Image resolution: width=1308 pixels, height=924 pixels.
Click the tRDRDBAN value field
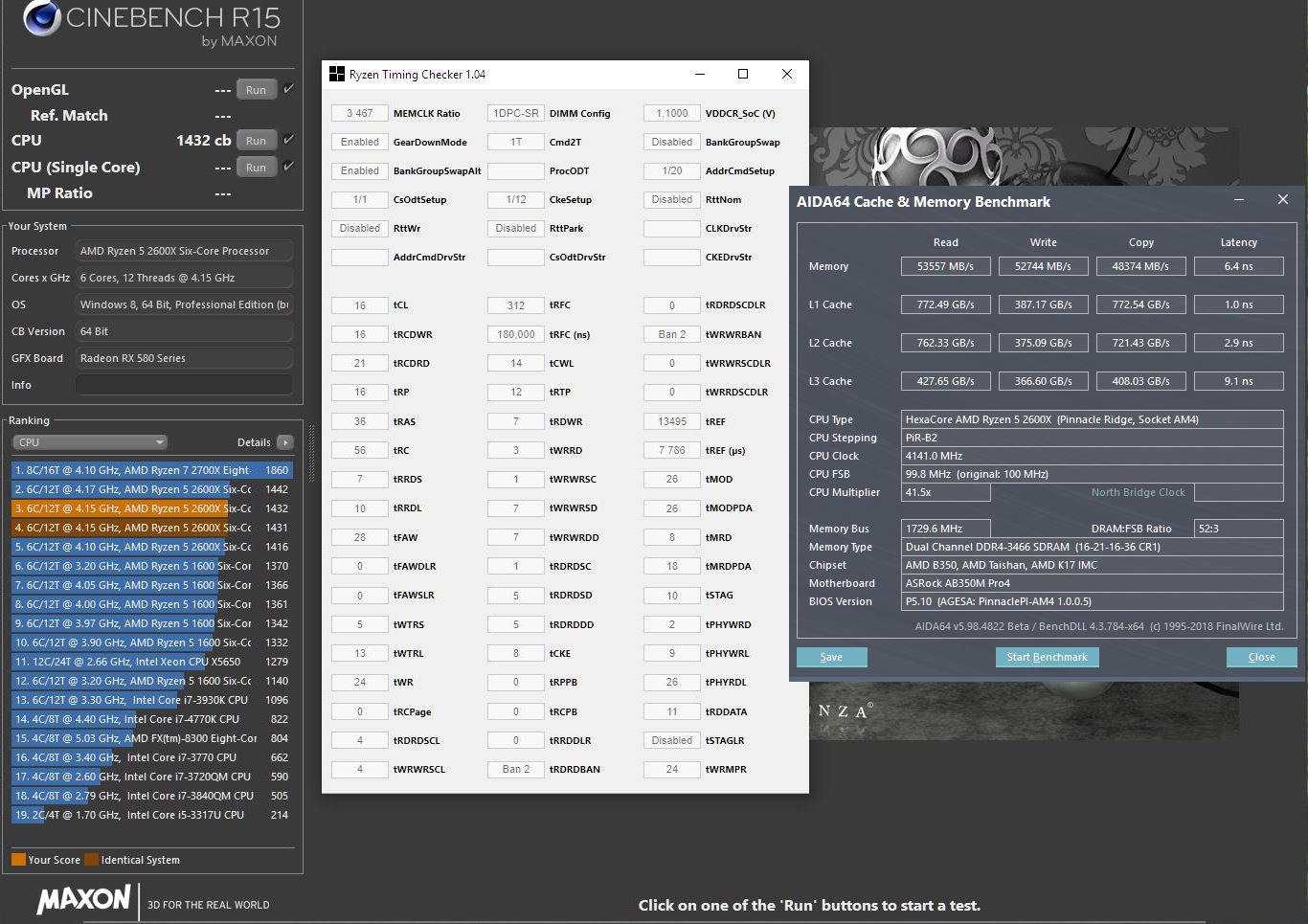(516, 769)
